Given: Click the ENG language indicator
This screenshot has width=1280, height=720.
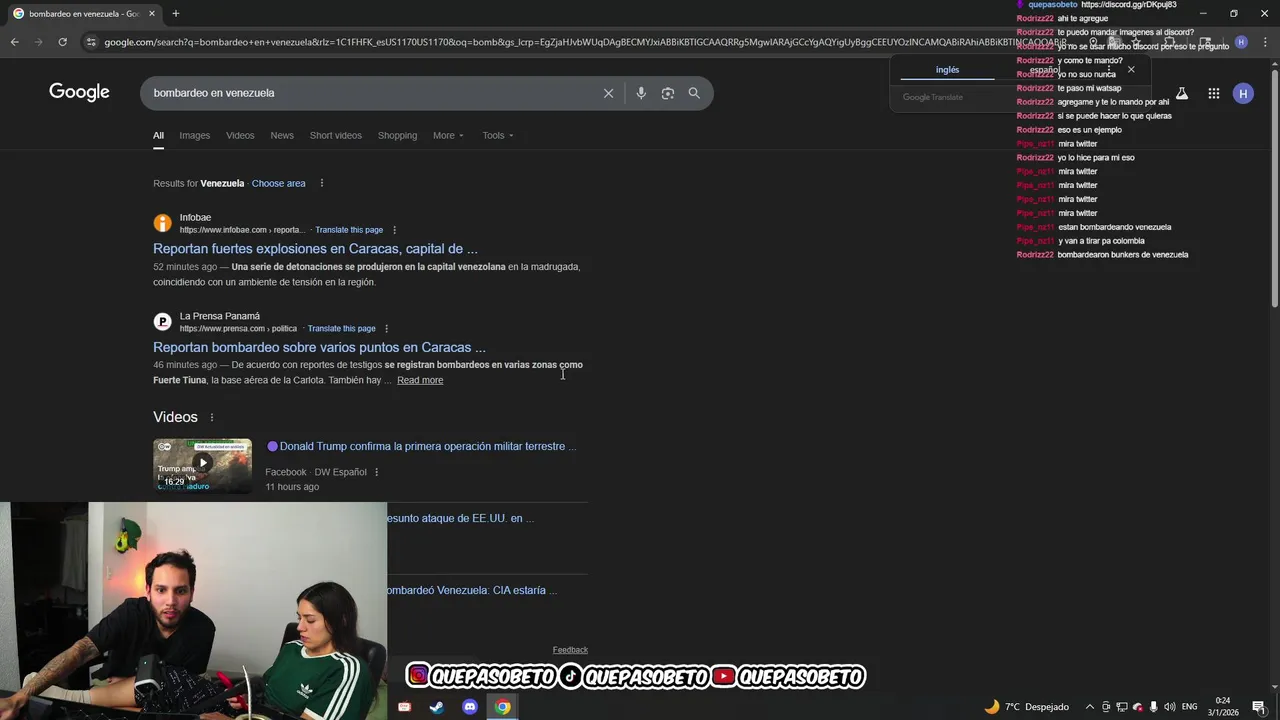Looking at the screenshot, I should 1189,707.
